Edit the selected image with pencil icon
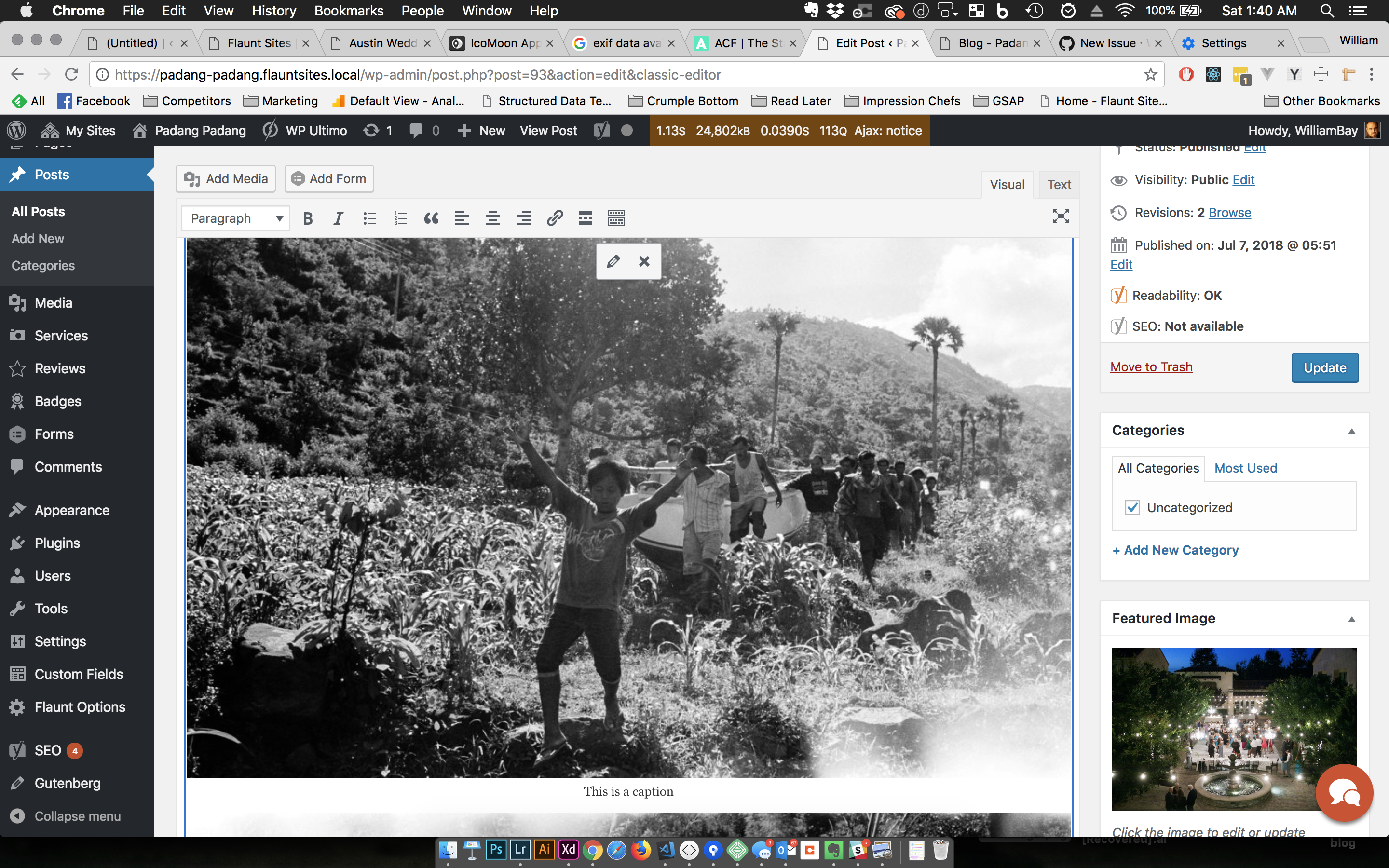 613,262
